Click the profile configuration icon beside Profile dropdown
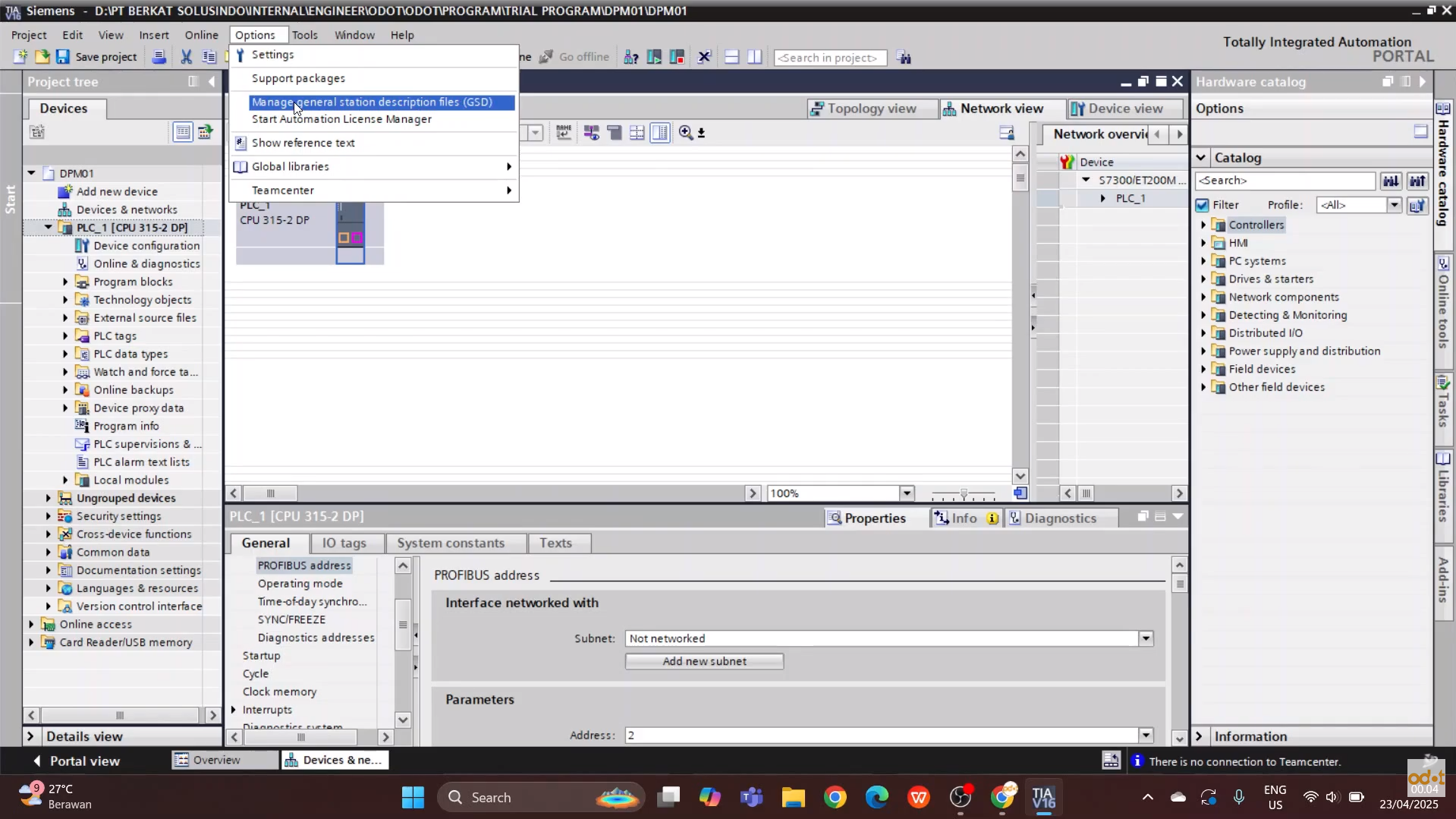1456x819 pixels. (1417, 206)
